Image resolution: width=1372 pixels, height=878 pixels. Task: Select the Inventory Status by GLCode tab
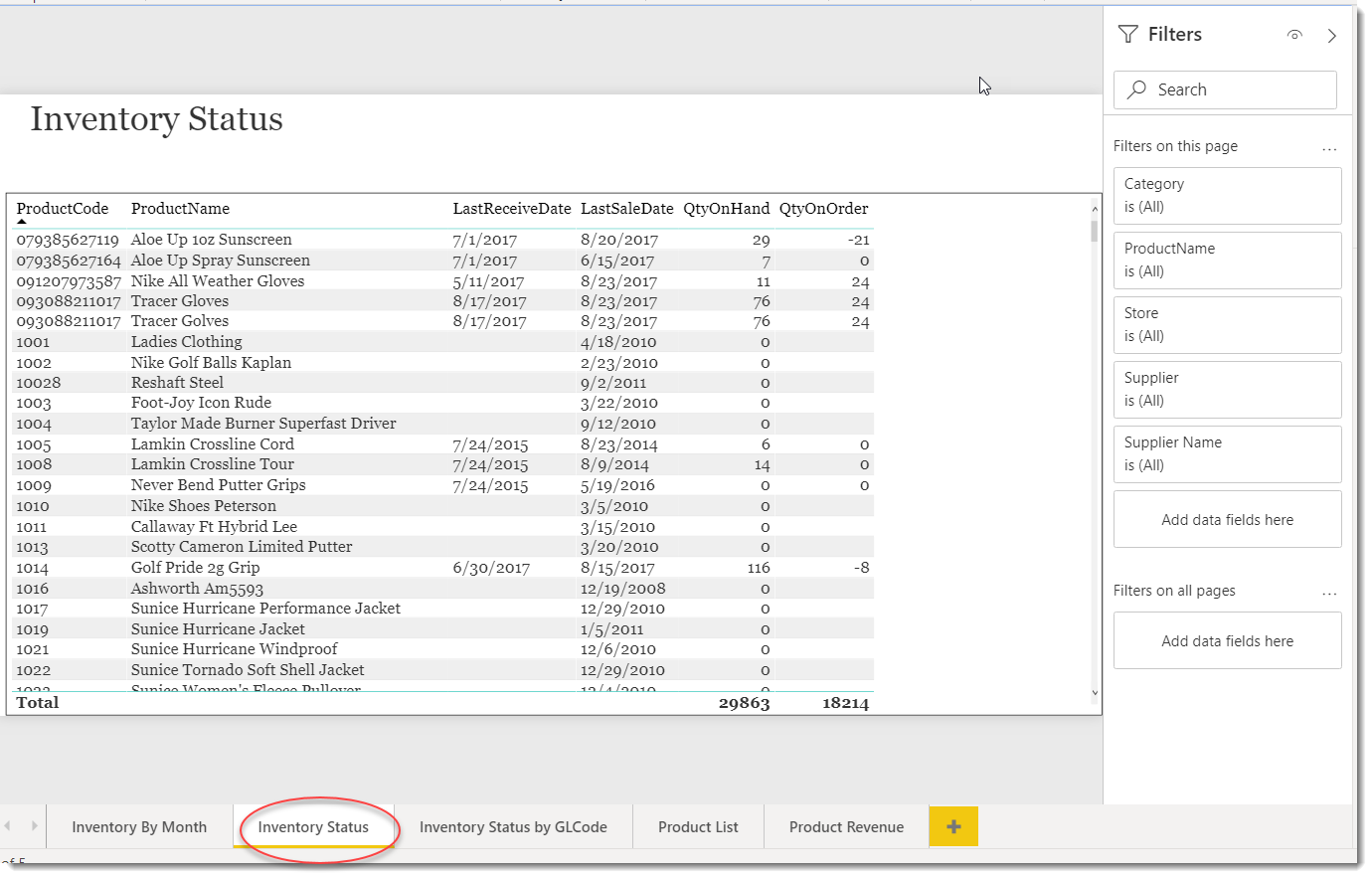(513, 827)
